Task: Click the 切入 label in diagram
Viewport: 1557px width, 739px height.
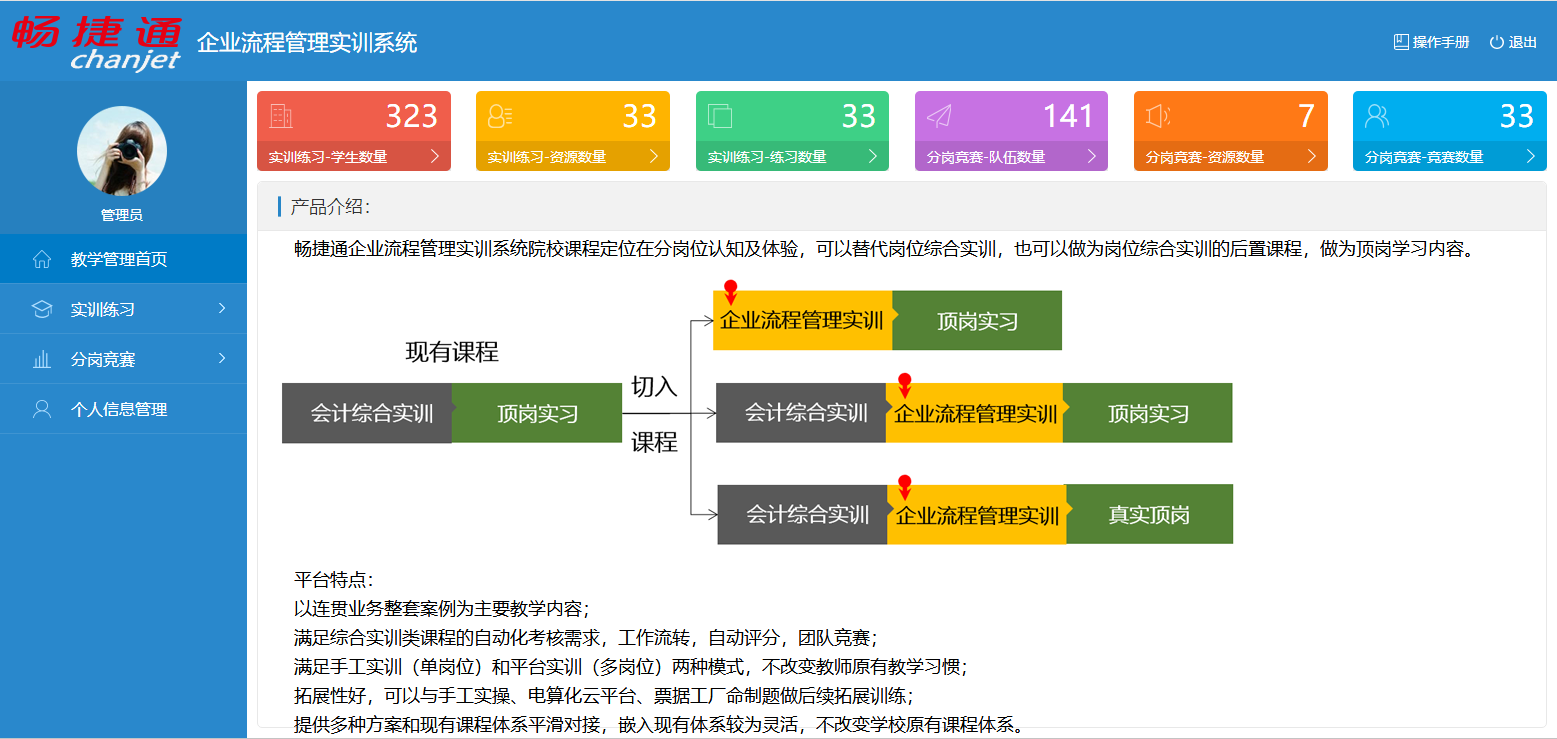Action: click(654, 387)
